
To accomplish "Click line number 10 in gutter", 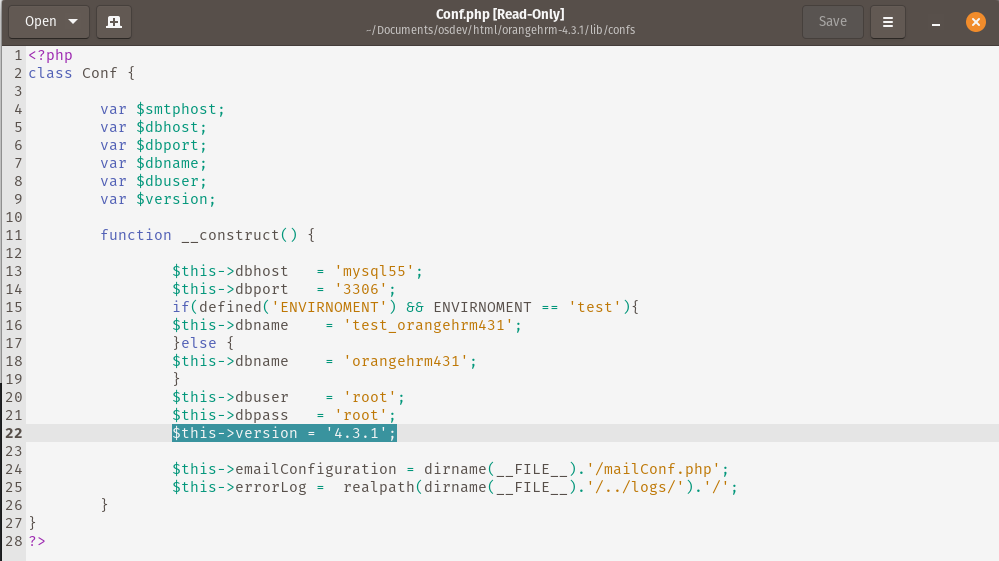I will (14, 217).
